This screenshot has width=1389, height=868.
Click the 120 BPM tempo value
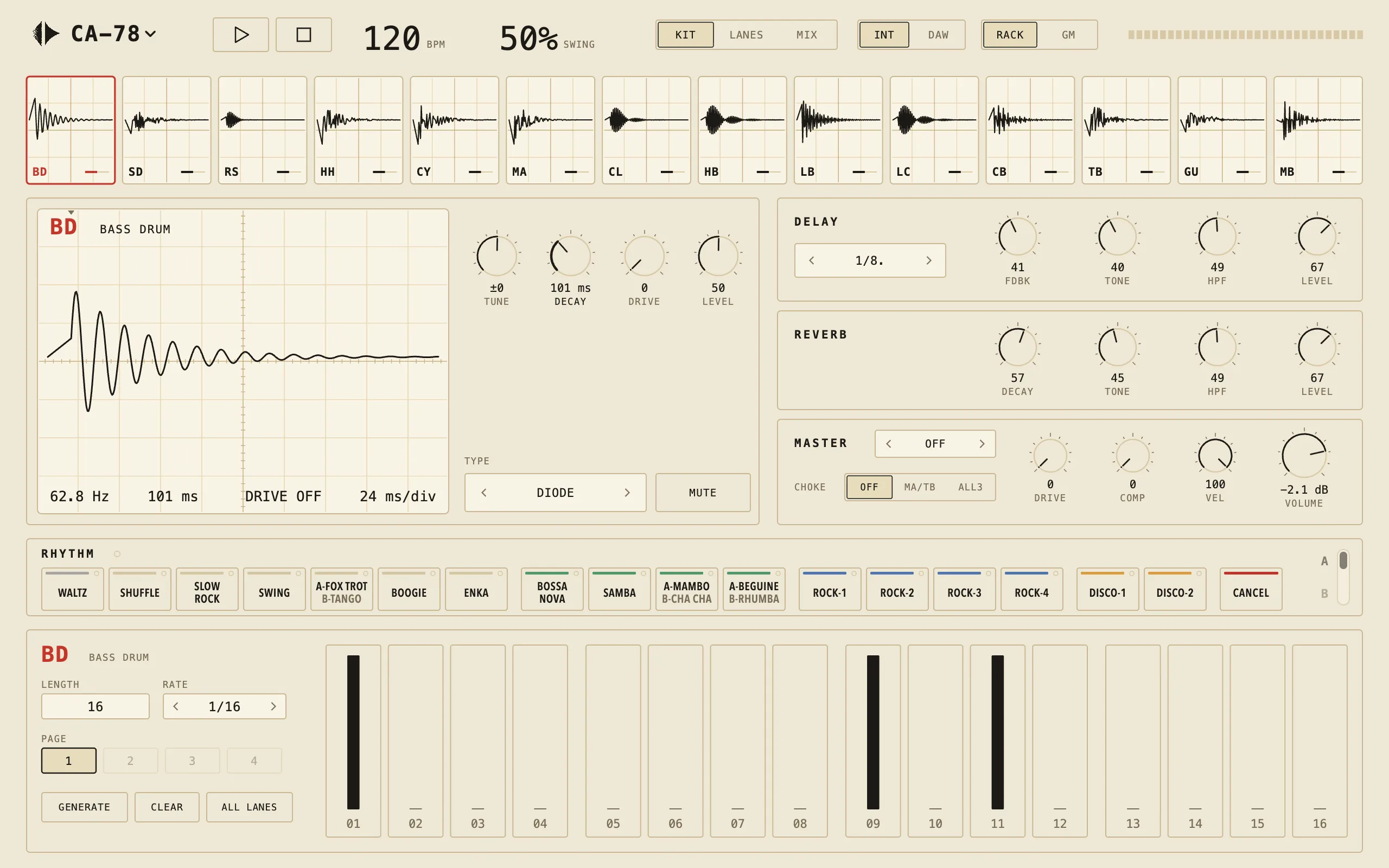pyautogui.click(x=392, y=39)
